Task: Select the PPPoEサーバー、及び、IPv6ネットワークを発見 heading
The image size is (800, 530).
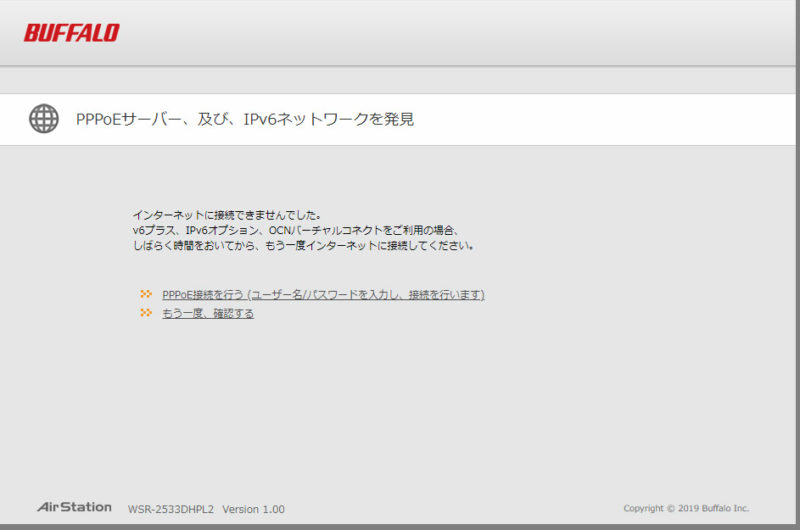Action: tap(245, 119)
